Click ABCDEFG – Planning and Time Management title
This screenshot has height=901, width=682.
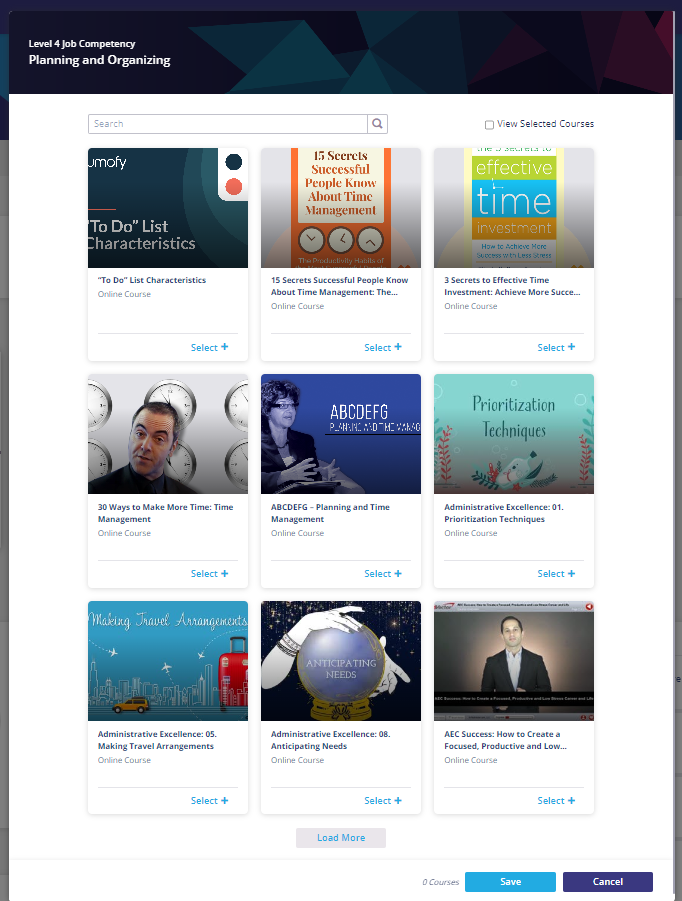tap(330, 513)
